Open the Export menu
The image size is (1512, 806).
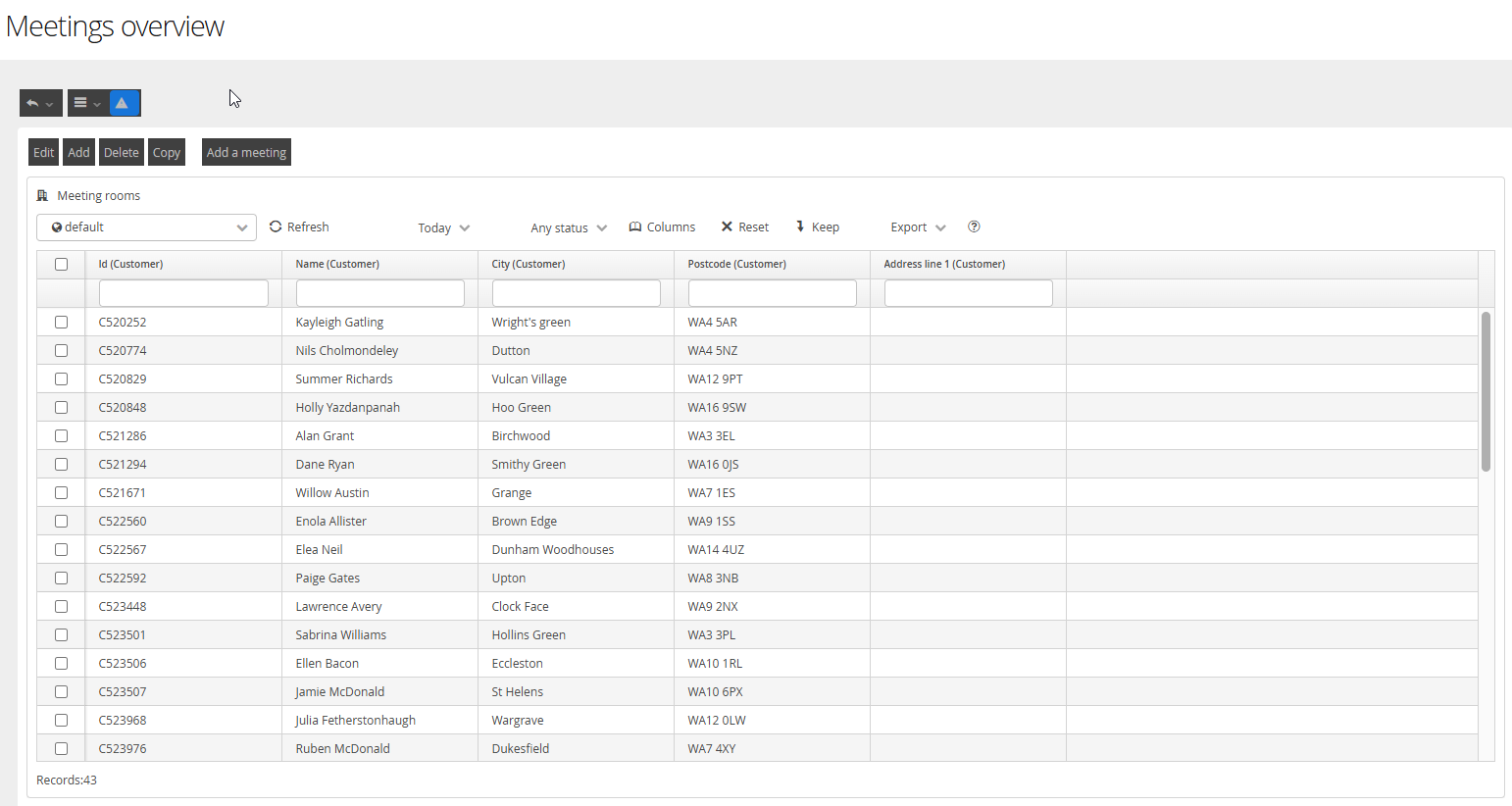coord(918,227)
